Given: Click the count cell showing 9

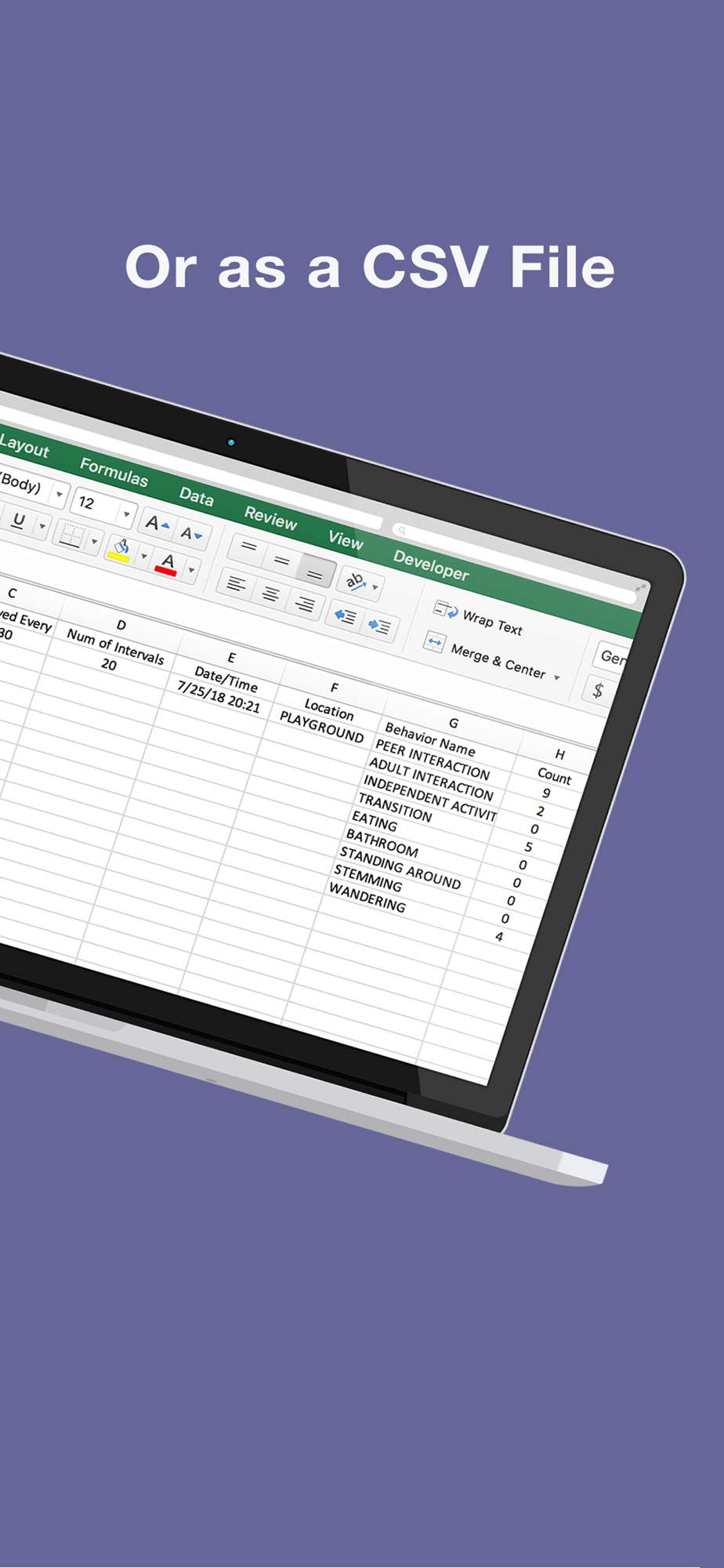Looking at the screenshot, I should pyautogui.click(x=546, y=793).
